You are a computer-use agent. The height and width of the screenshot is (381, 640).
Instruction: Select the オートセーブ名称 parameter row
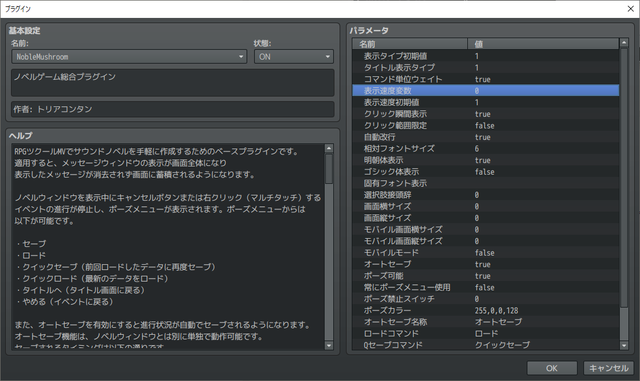(486, 322)
